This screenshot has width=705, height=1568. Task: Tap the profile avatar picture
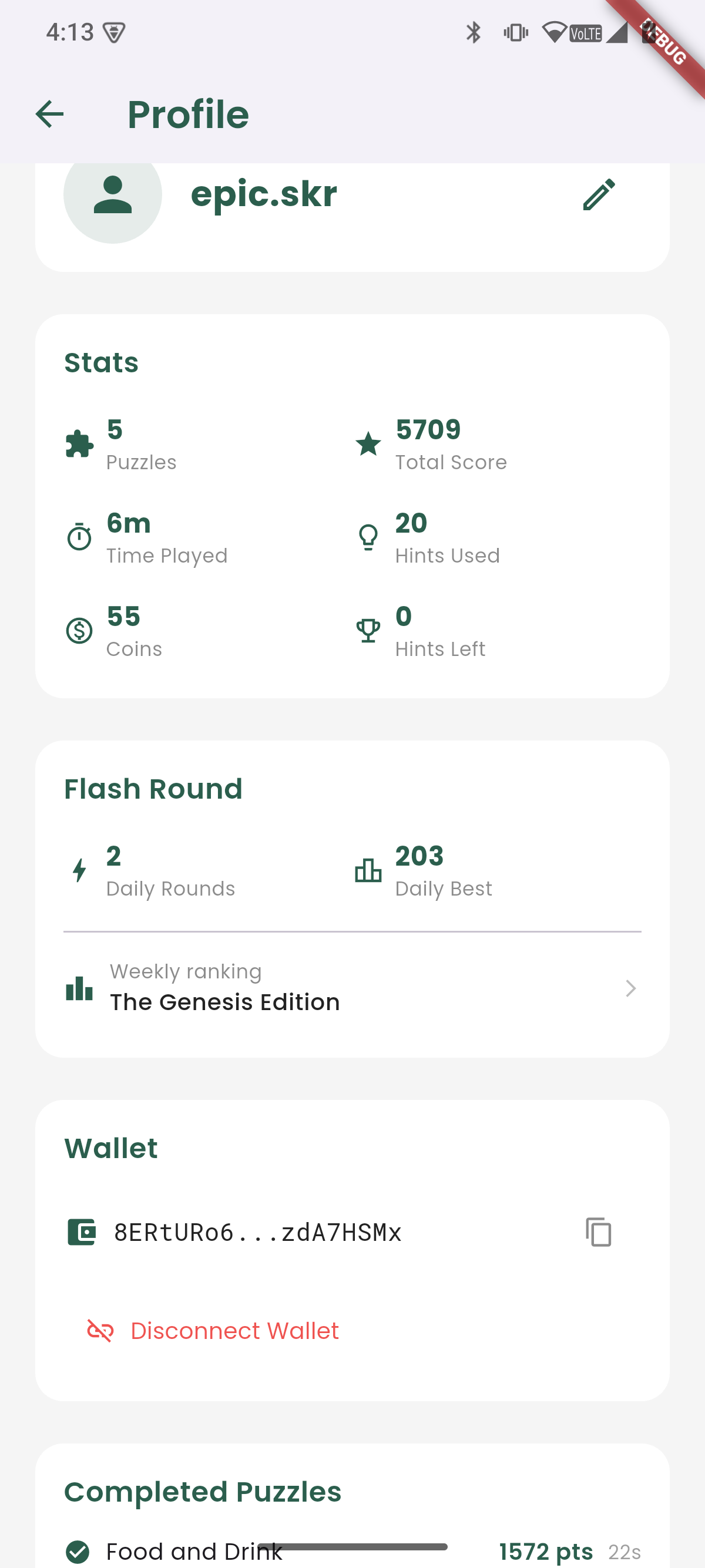(x=113, y=196)
